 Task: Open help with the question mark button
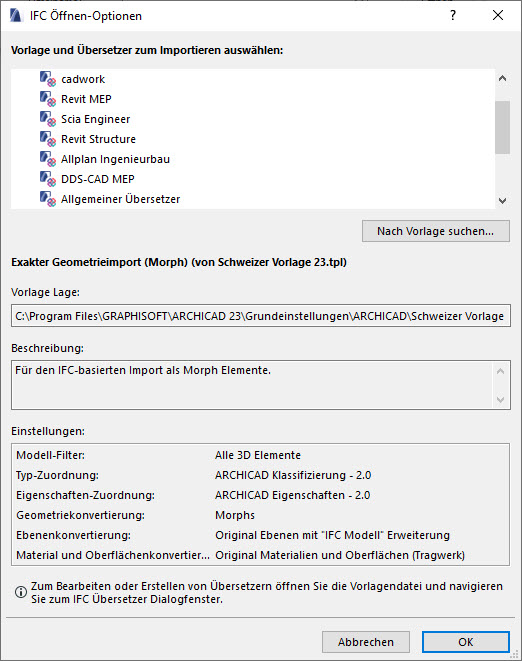point(453,16)
